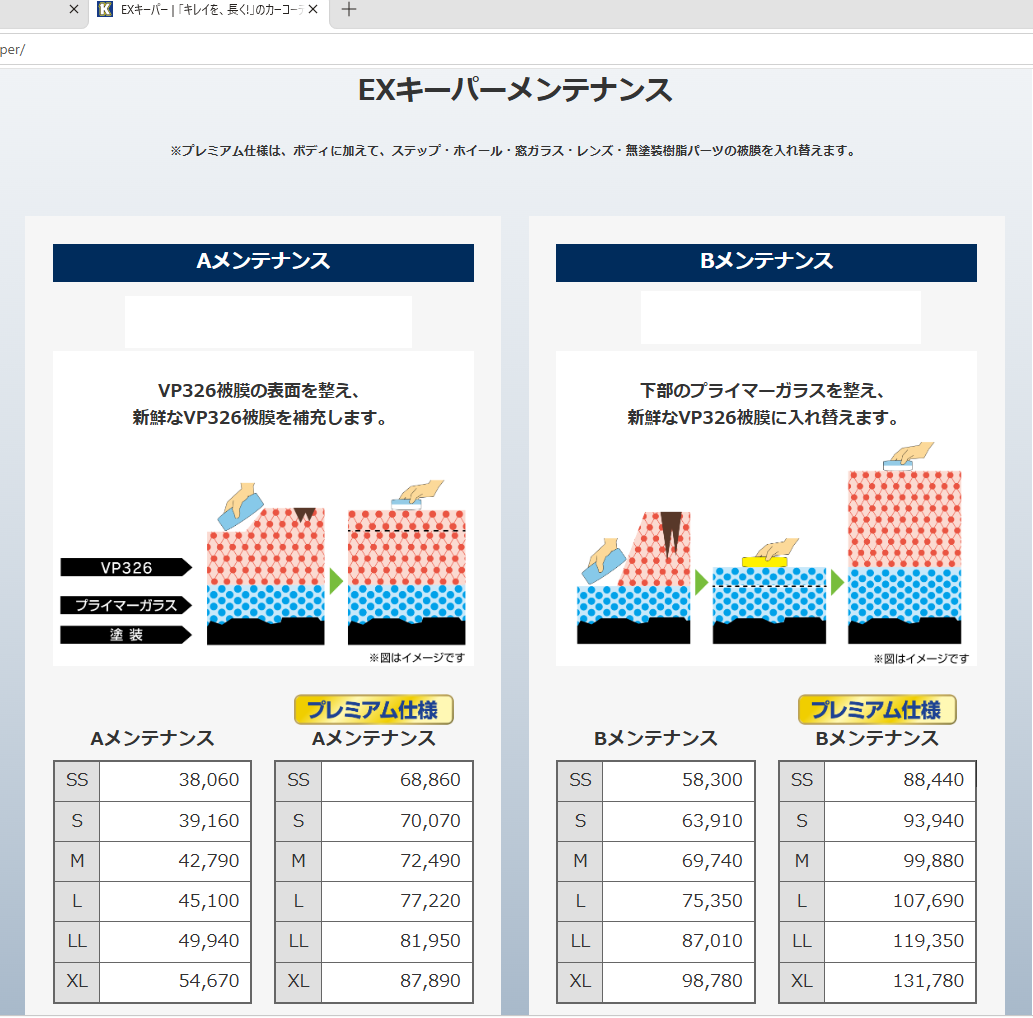
Task: Click the 42,790 price cell
Action: 175,861
